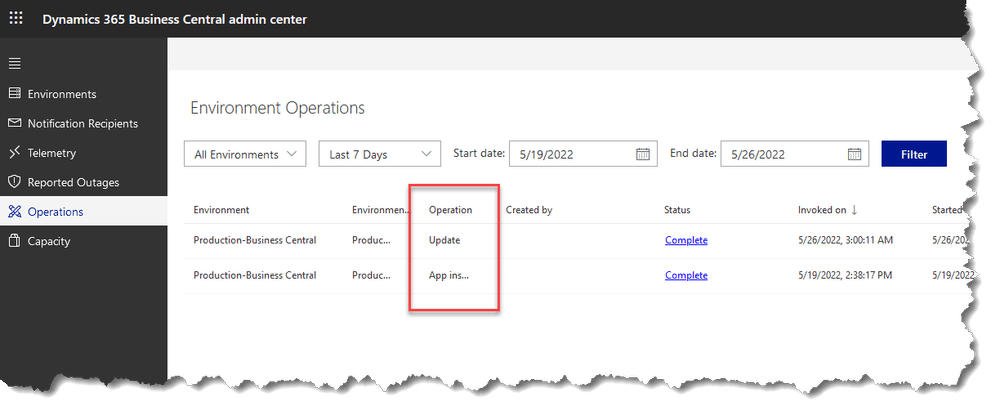This screenshot has width=1000, height=411.
Task: Click the Invoked on column header
Action: 822,210
